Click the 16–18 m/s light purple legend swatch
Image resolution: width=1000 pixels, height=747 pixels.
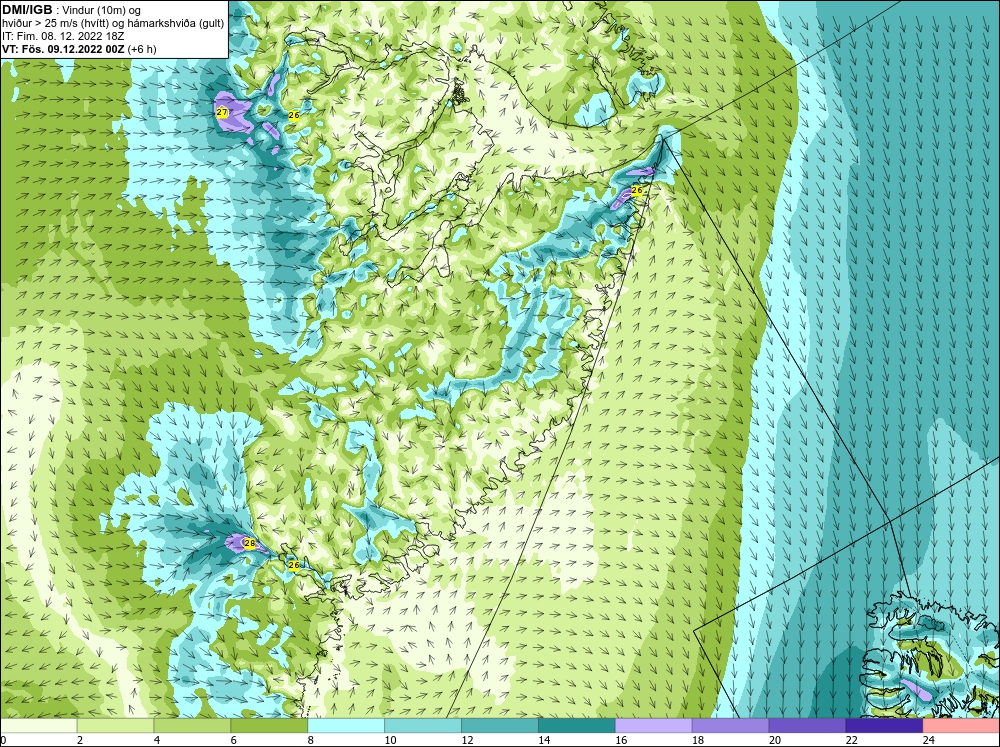pyautogui.click(x=654, y=725)
